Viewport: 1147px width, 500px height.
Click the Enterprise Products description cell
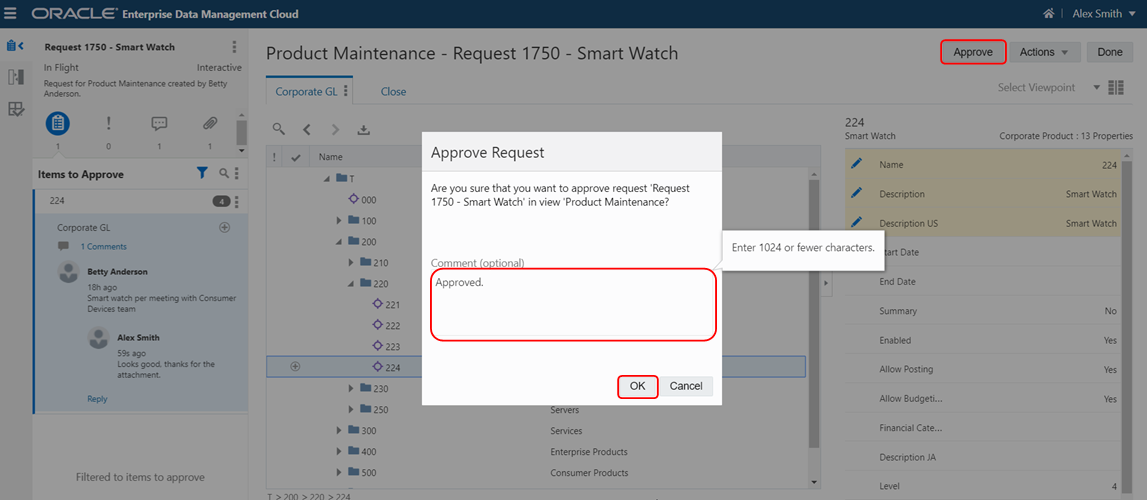point(589,452)
